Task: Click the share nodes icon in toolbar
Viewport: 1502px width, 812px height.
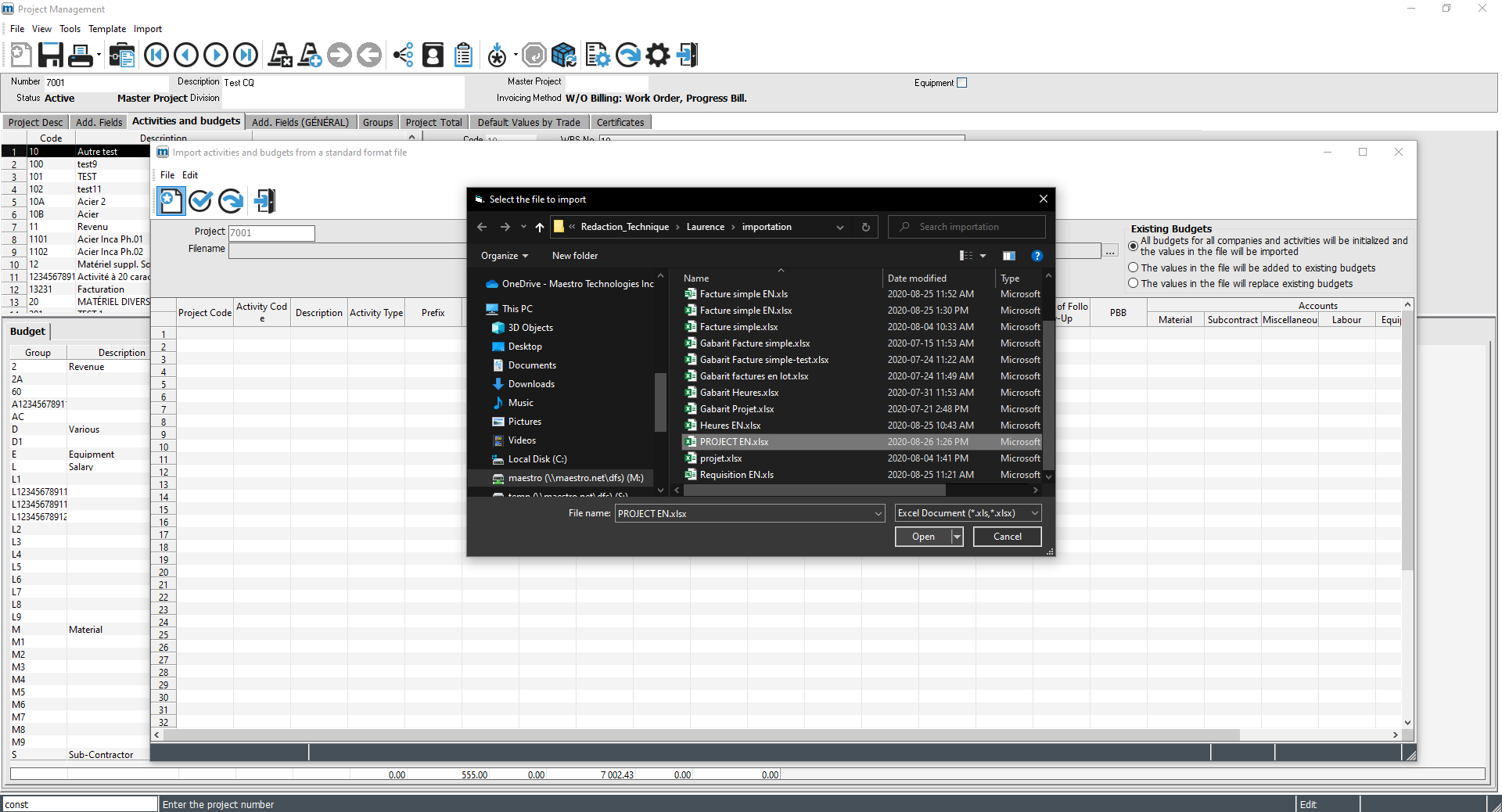Action: [403, 55]
